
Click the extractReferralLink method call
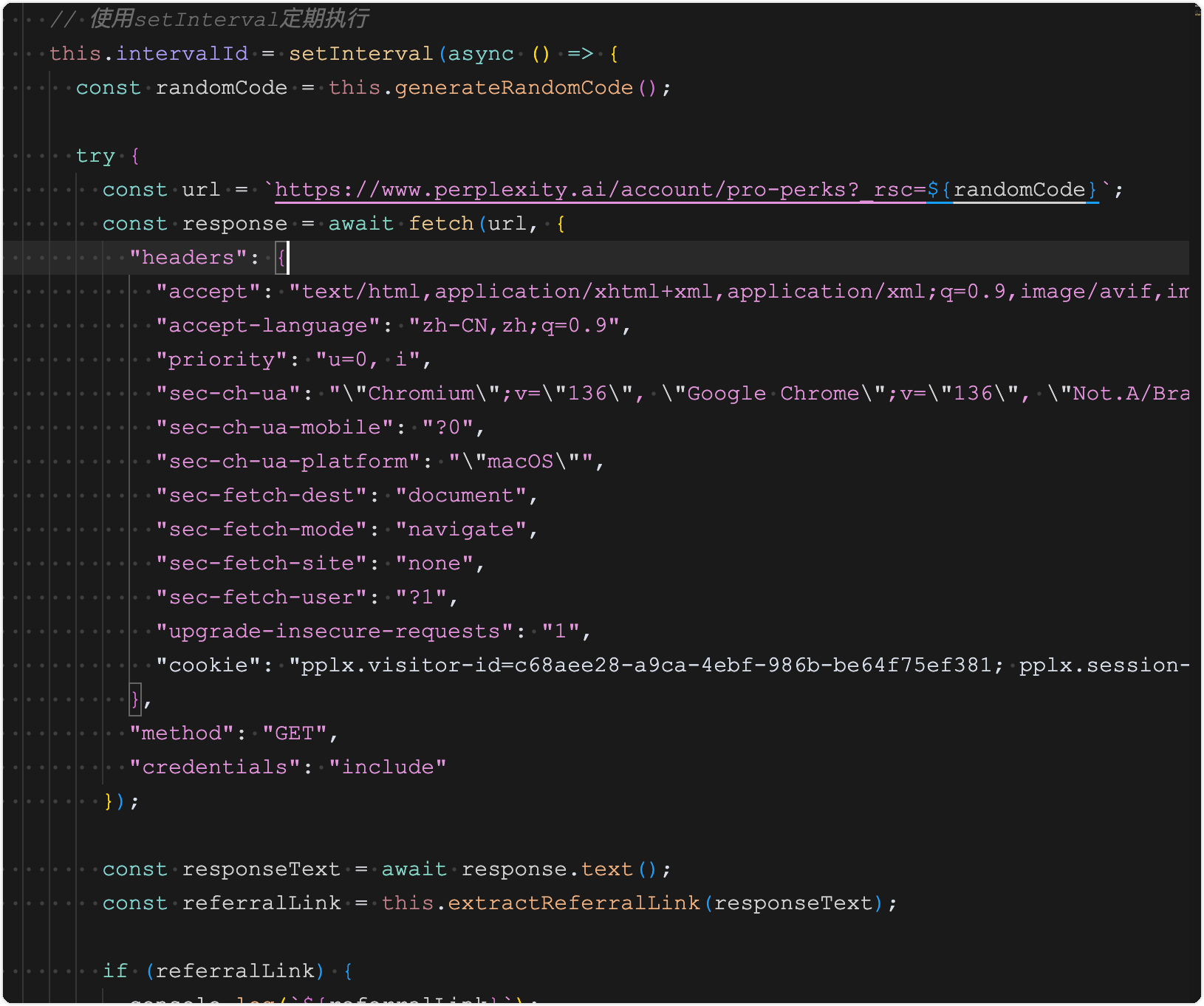point(573,903)
